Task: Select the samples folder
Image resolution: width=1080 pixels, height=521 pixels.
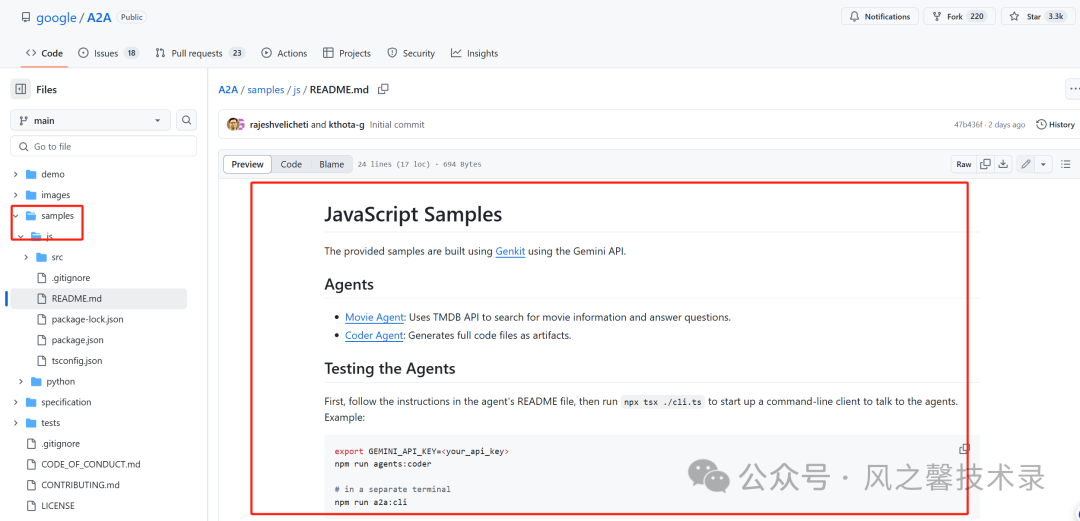Action: pyautogui.click(x=57, y=216)
